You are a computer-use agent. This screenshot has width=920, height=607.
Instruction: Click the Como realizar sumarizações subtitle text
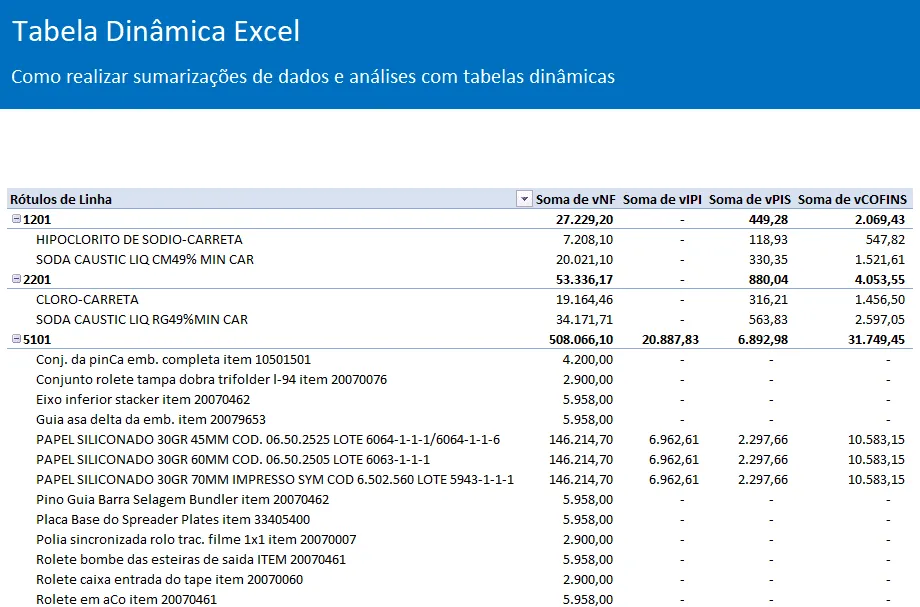(x=313, y=77)
